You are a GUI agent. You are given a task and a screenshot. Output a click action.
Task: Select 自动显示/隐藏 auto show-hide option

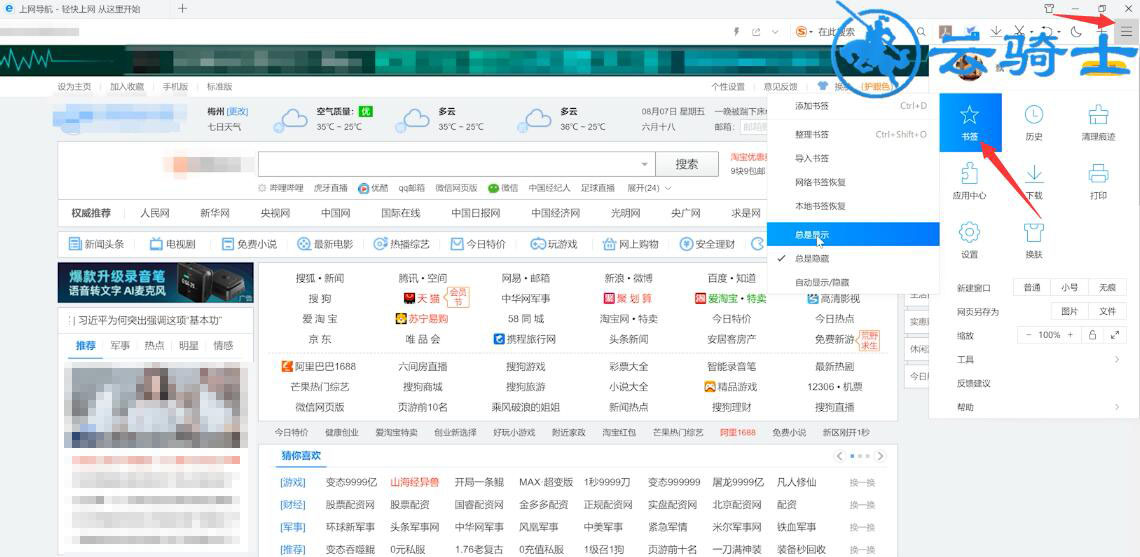[x=853, y=281]
